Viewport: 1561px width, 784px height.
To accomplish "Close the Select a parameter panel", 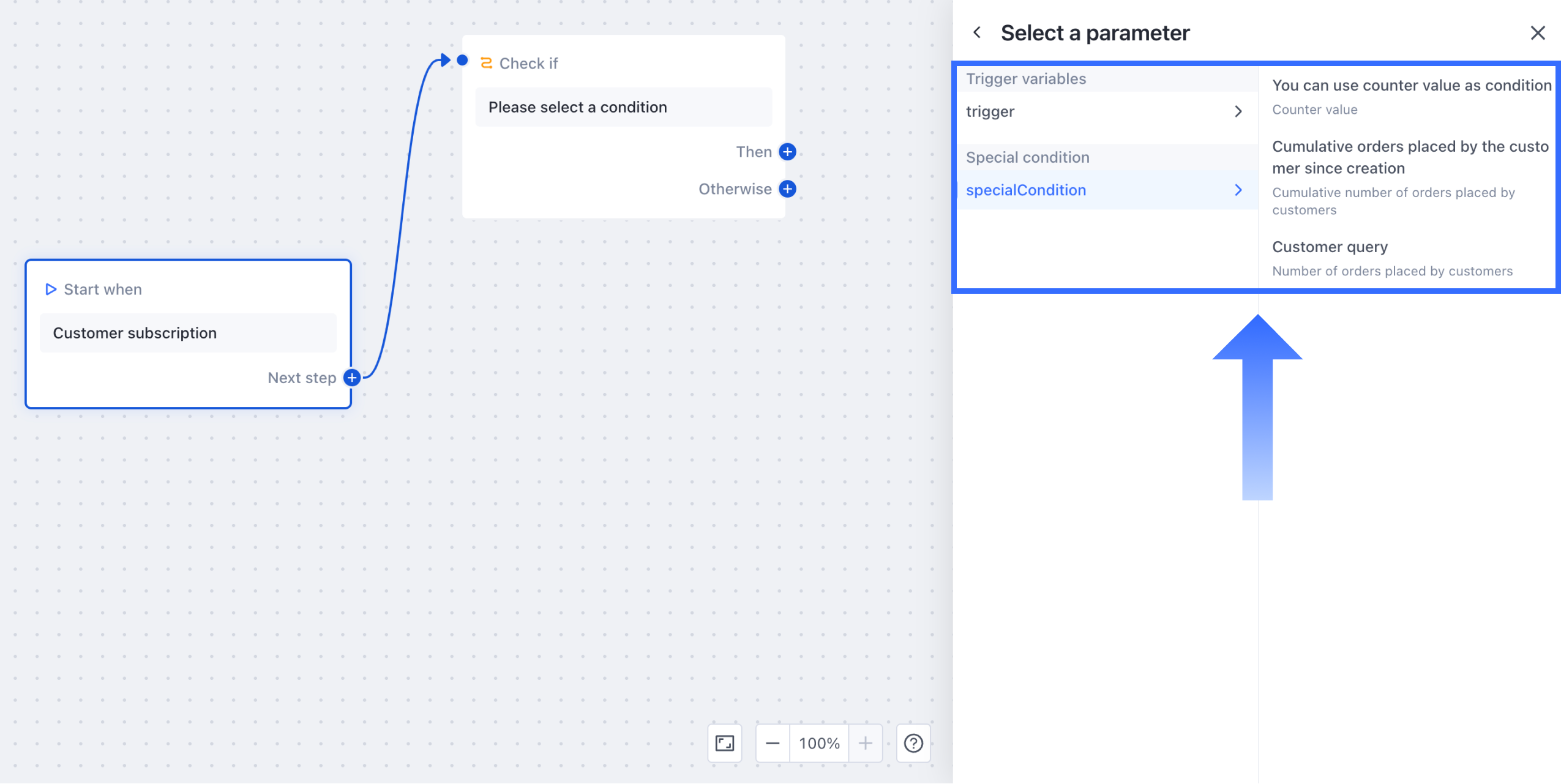I will pos(1537,33).
